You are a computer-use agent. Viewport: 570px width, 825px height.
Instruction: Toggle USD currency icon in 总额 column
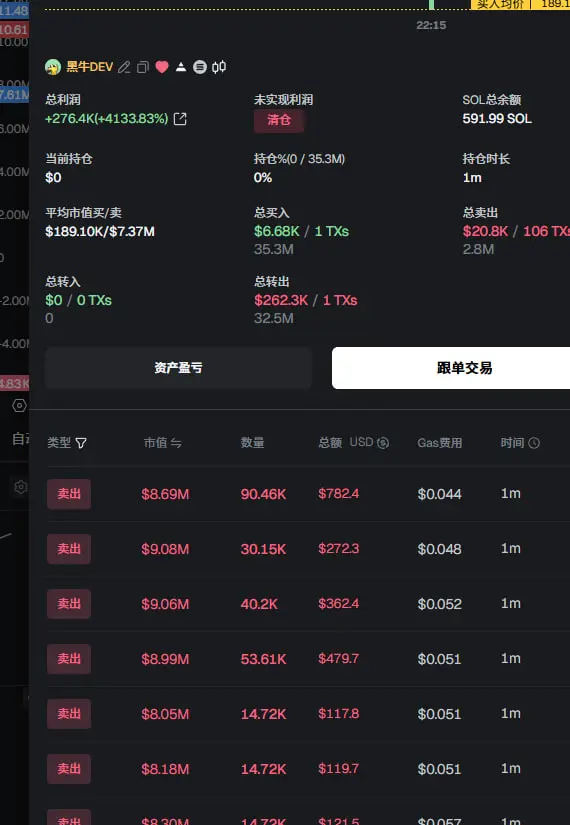(x=383, y=443)
